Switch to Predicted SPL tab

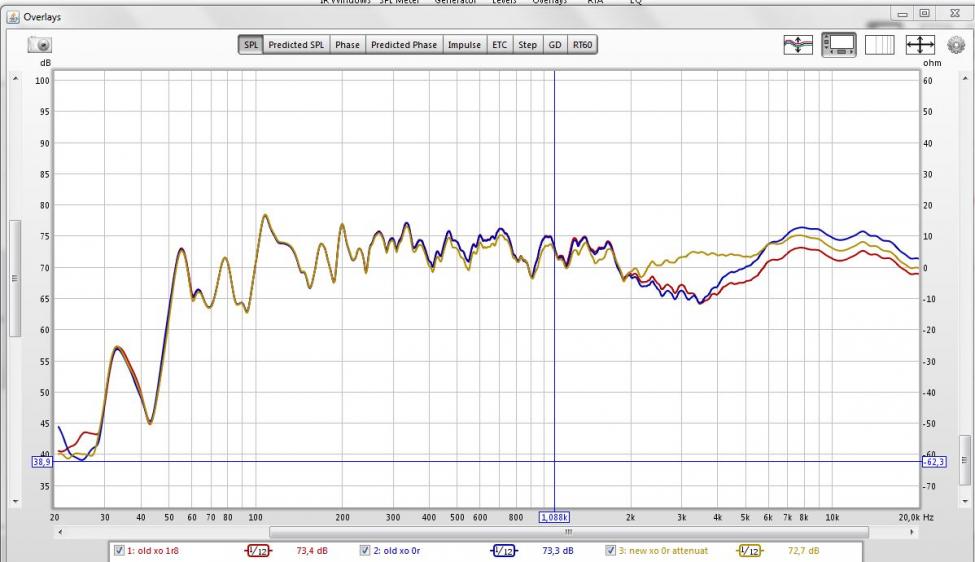click(x=296, y=45)
